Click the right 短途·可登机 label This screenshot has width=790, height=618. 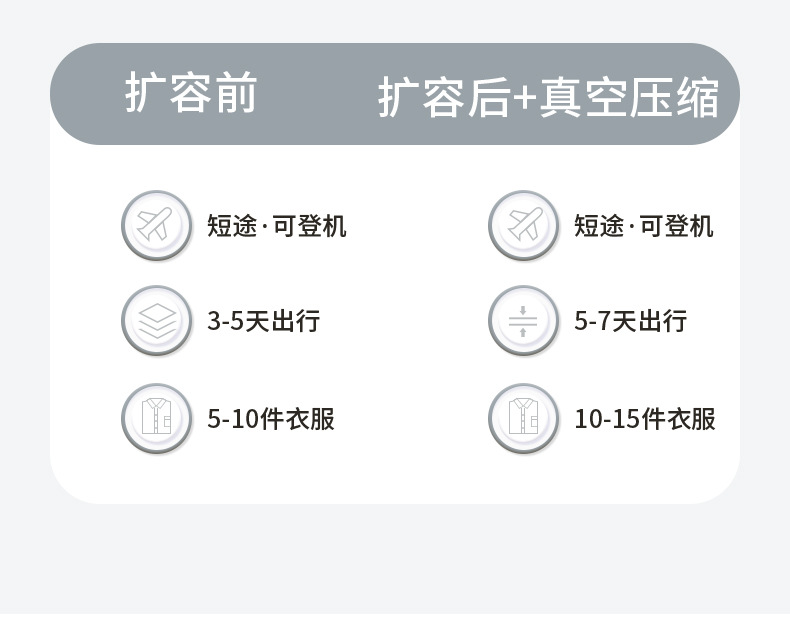643,226
